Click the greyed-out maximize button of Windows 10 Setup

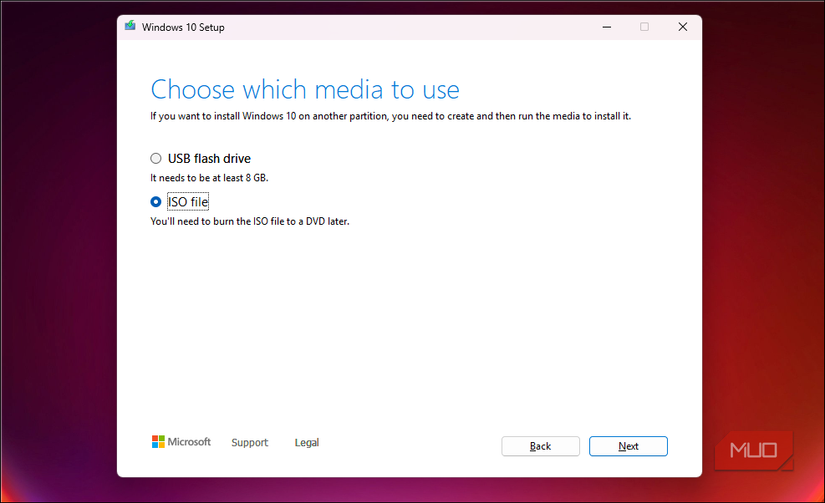point(645,27)
